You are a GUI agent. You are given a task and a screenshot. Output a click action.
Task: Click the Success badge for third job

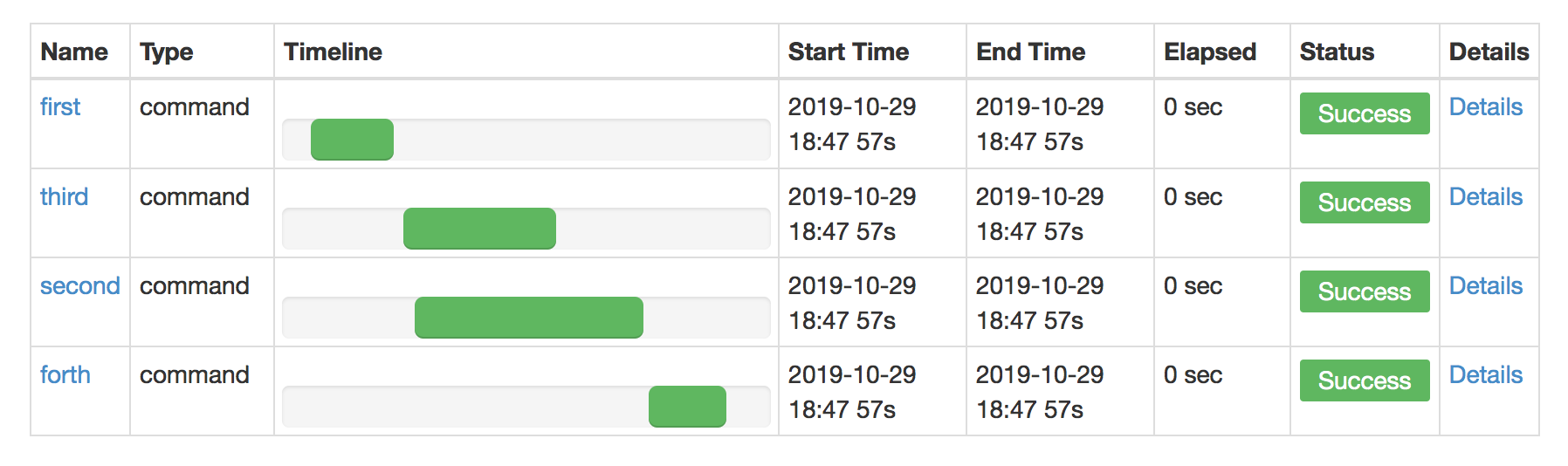click(x=1364, y=202)
